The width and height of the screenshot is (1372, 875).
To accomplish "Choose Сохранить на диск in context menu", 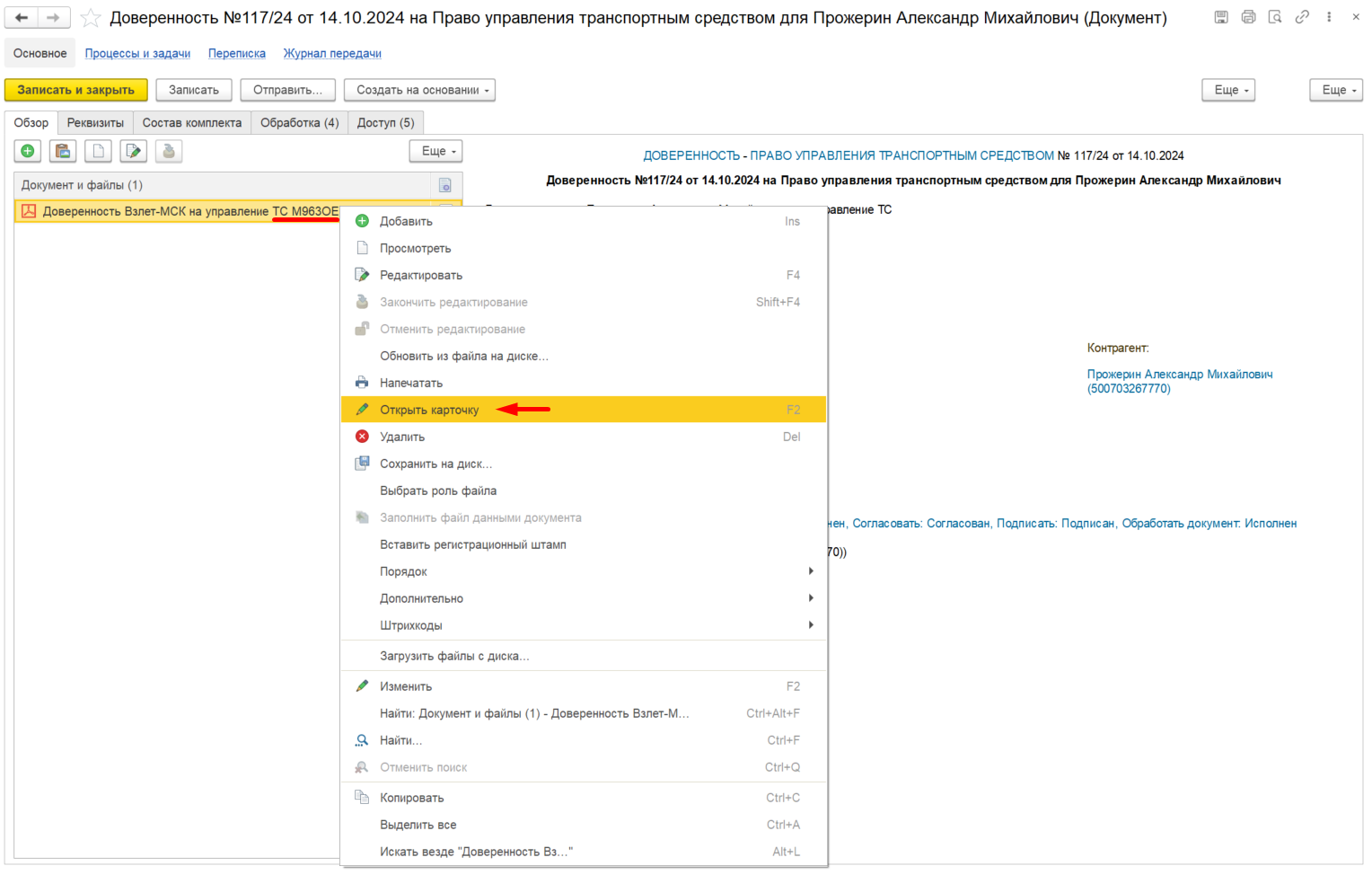I will [x=584, y=464].
